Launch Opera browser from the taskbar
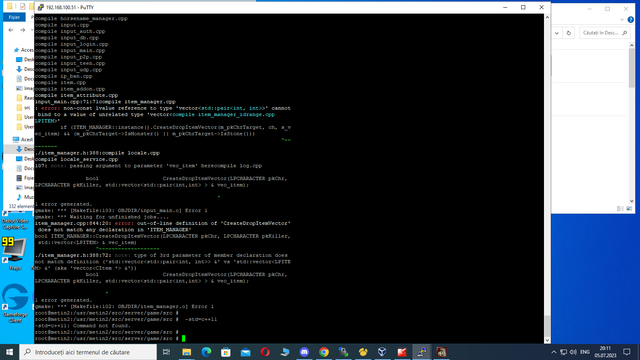The image size is (640, 360). pyautogui.click(x=265, y=352)
